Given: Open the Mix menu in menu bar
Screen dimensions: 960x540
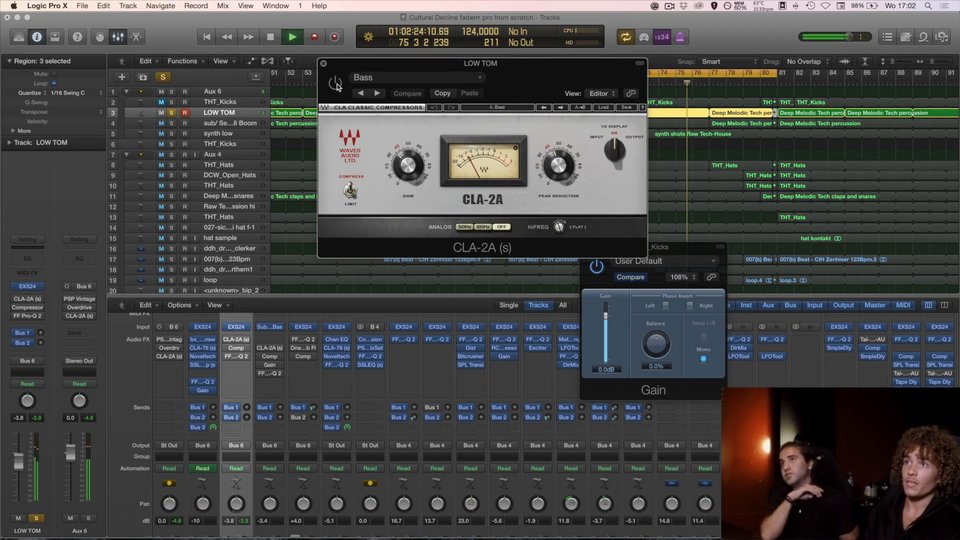Looking at the screenshot, I should click(223, 6).
